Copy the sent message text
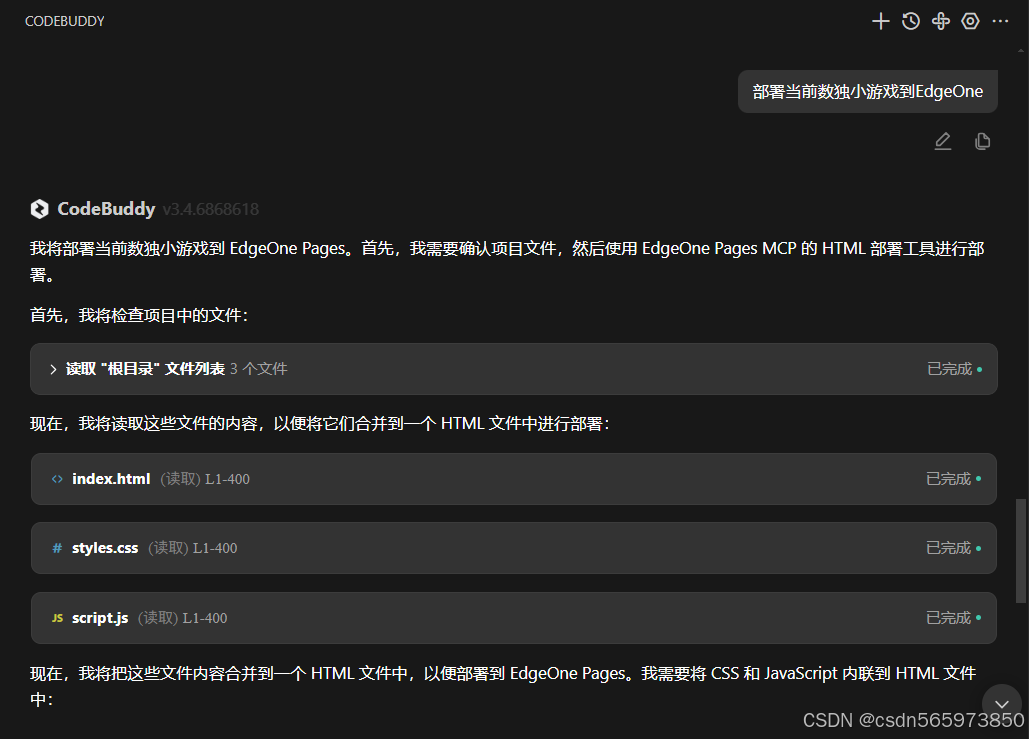 [982, 141]
